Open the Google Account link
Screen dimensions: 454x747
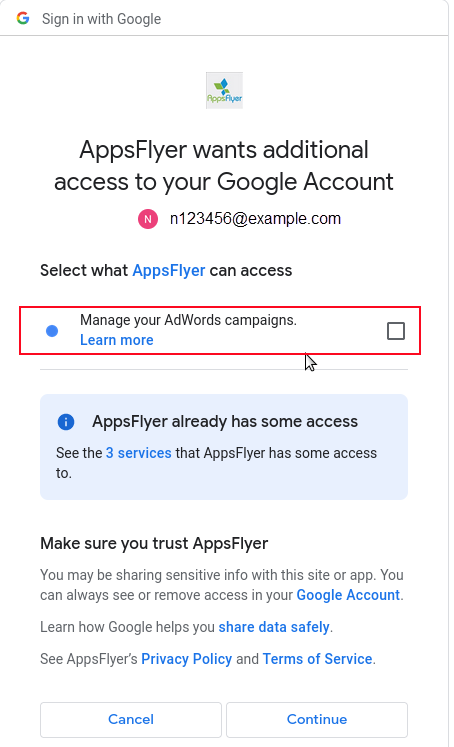click(x=348, y=595)
